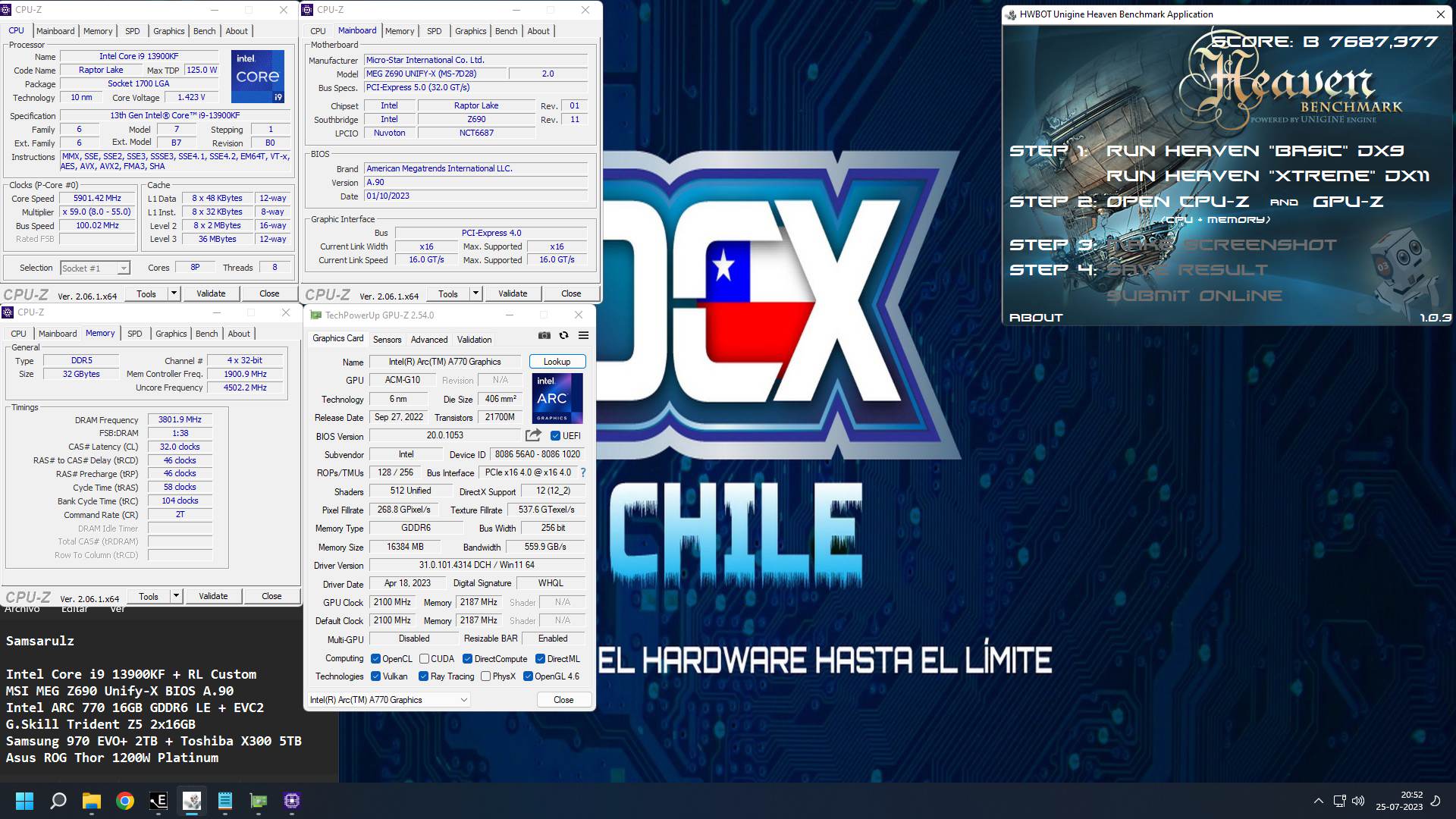
Task: Open File Explorer from taskbar
Action: [x=91, y=801]
